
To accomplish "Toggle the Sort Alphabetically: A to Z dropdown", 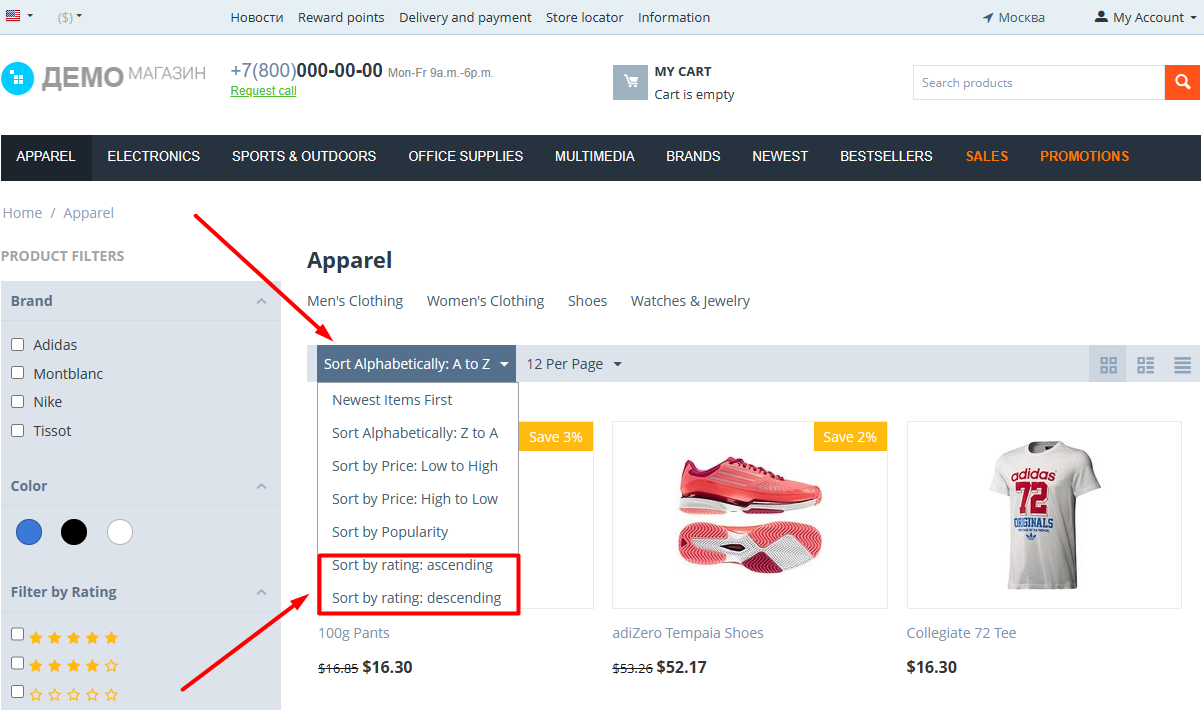I will [x=417, y=364].
